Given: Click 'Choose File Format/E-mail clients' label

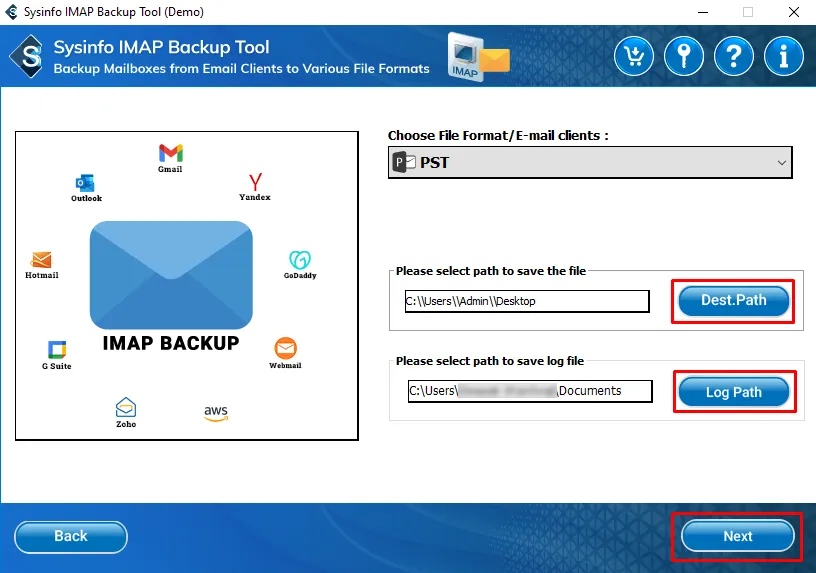Looking at the screenshot, I should tap(498, 135).
